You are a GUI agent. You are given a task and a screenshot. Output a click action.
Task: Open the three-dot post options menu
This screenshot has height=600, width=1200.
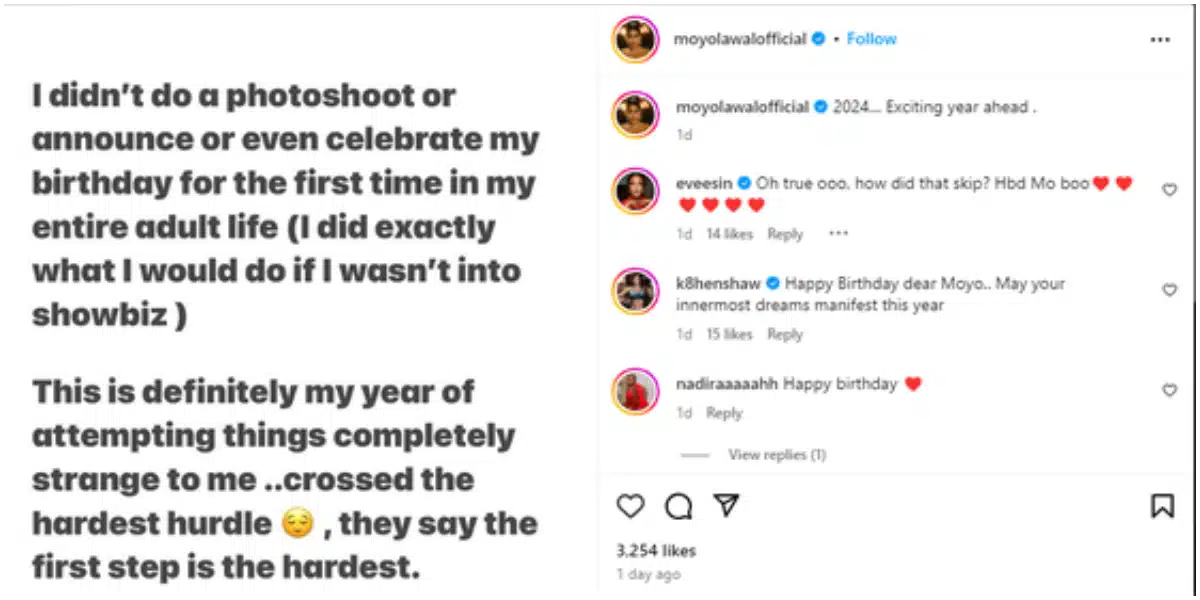click(1160, 40)
